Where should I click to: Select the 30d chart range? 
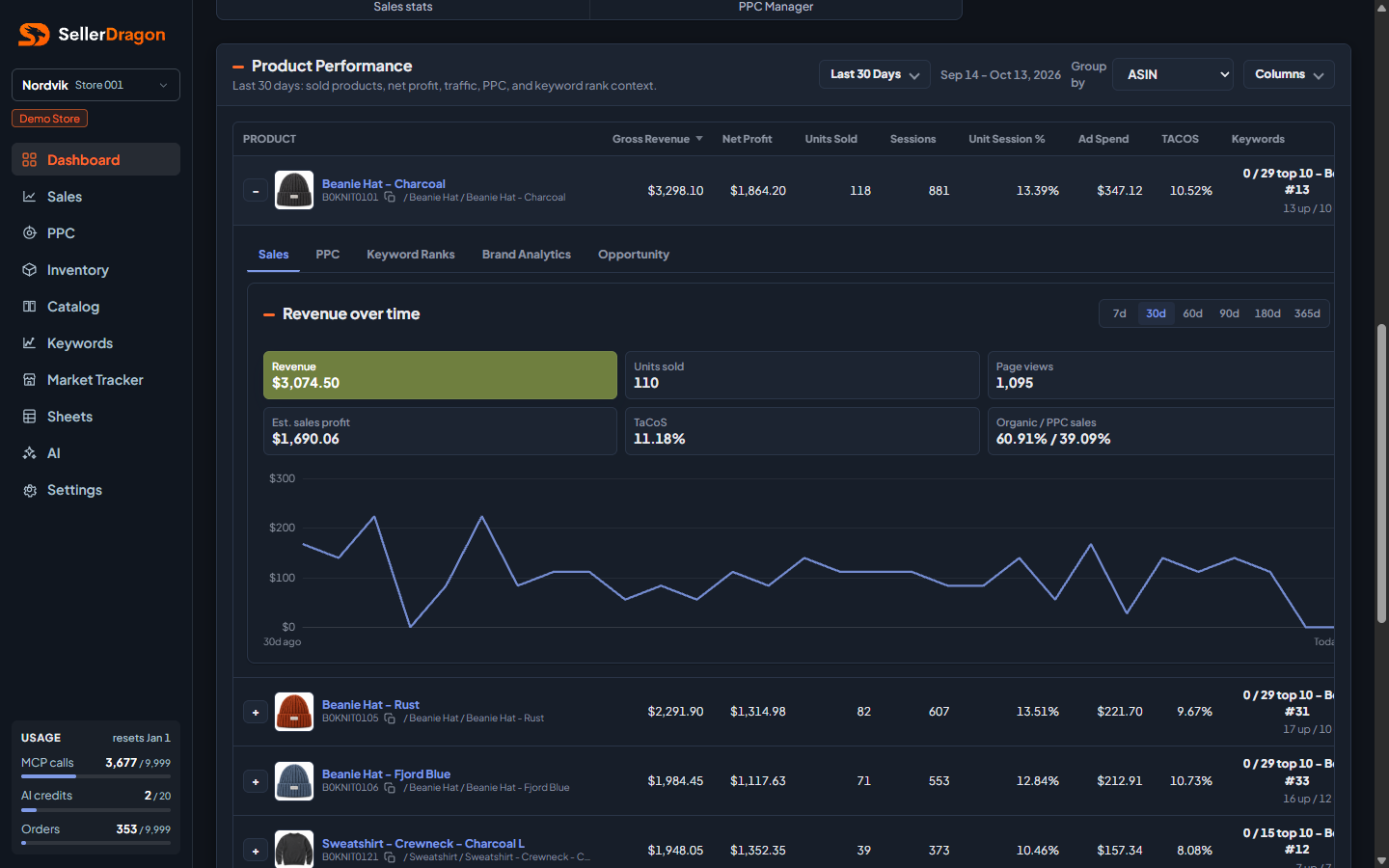tap(1156, 313)
